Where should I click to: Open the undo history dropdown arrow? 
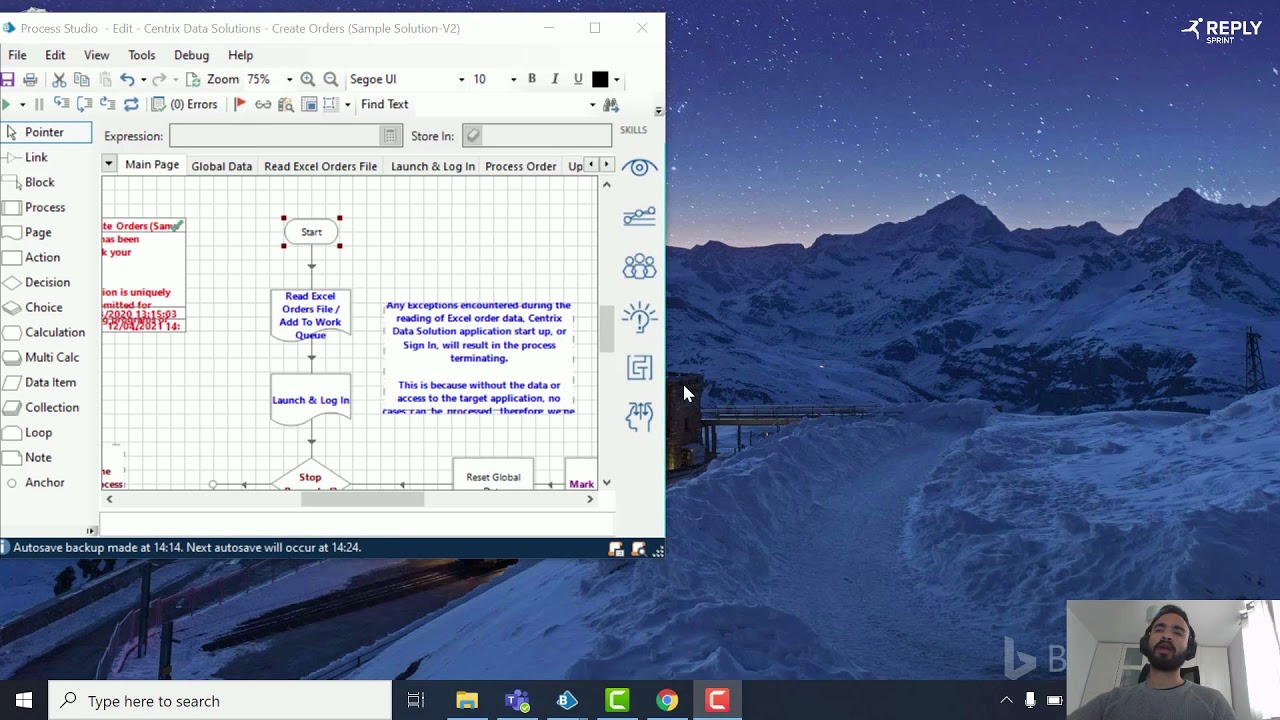click(x=143, y=79)
